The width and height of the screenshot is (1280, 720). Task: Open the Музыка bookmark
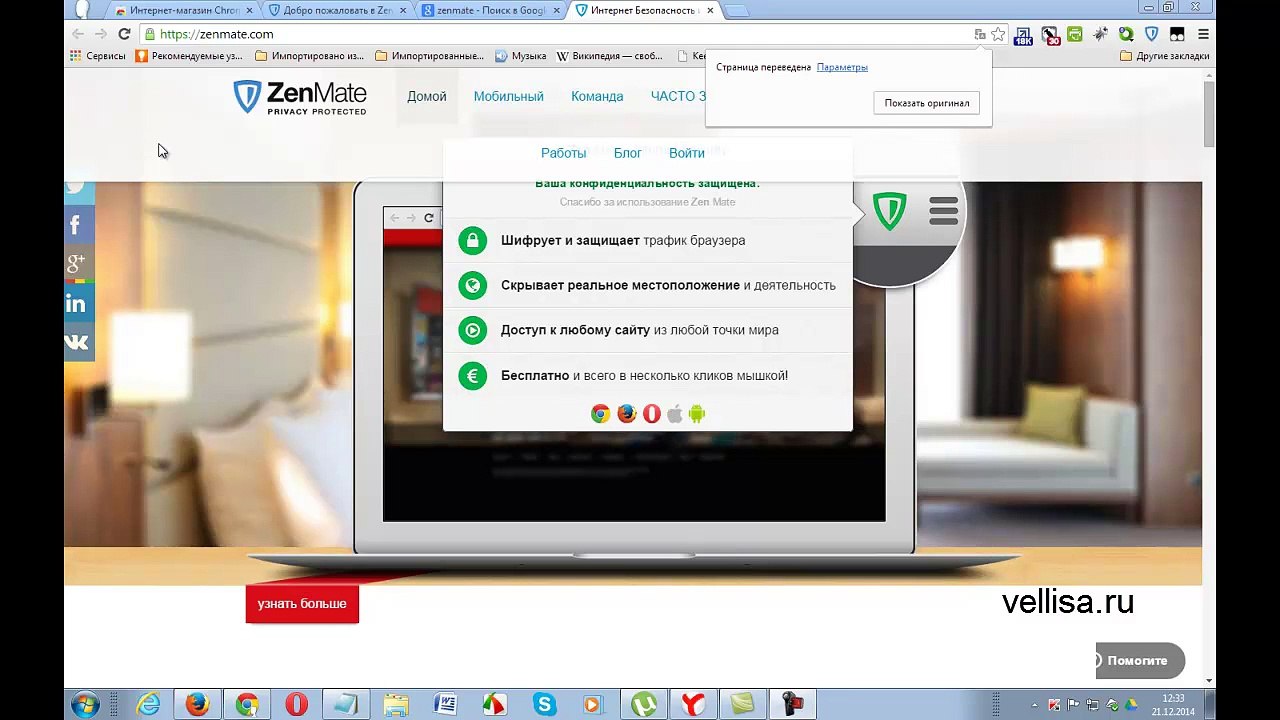pyautogui.click(x=521, y=56)
